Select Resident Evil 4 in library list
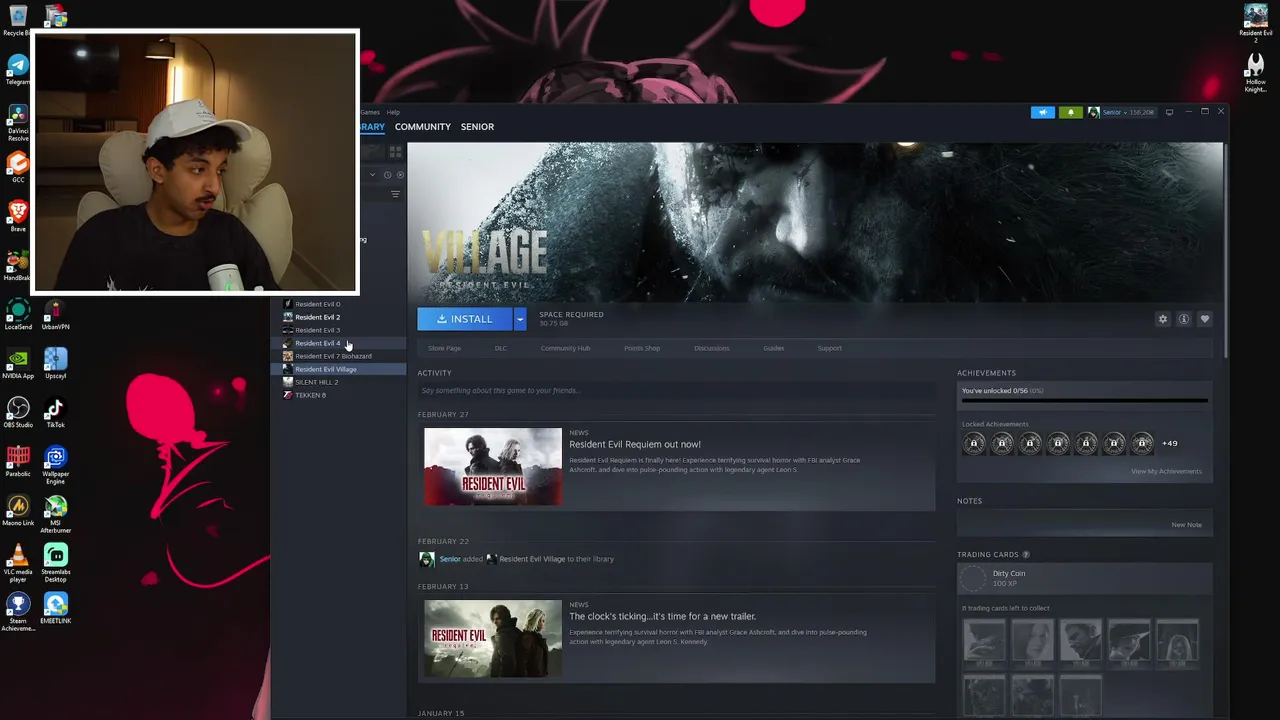 (317, 343)
